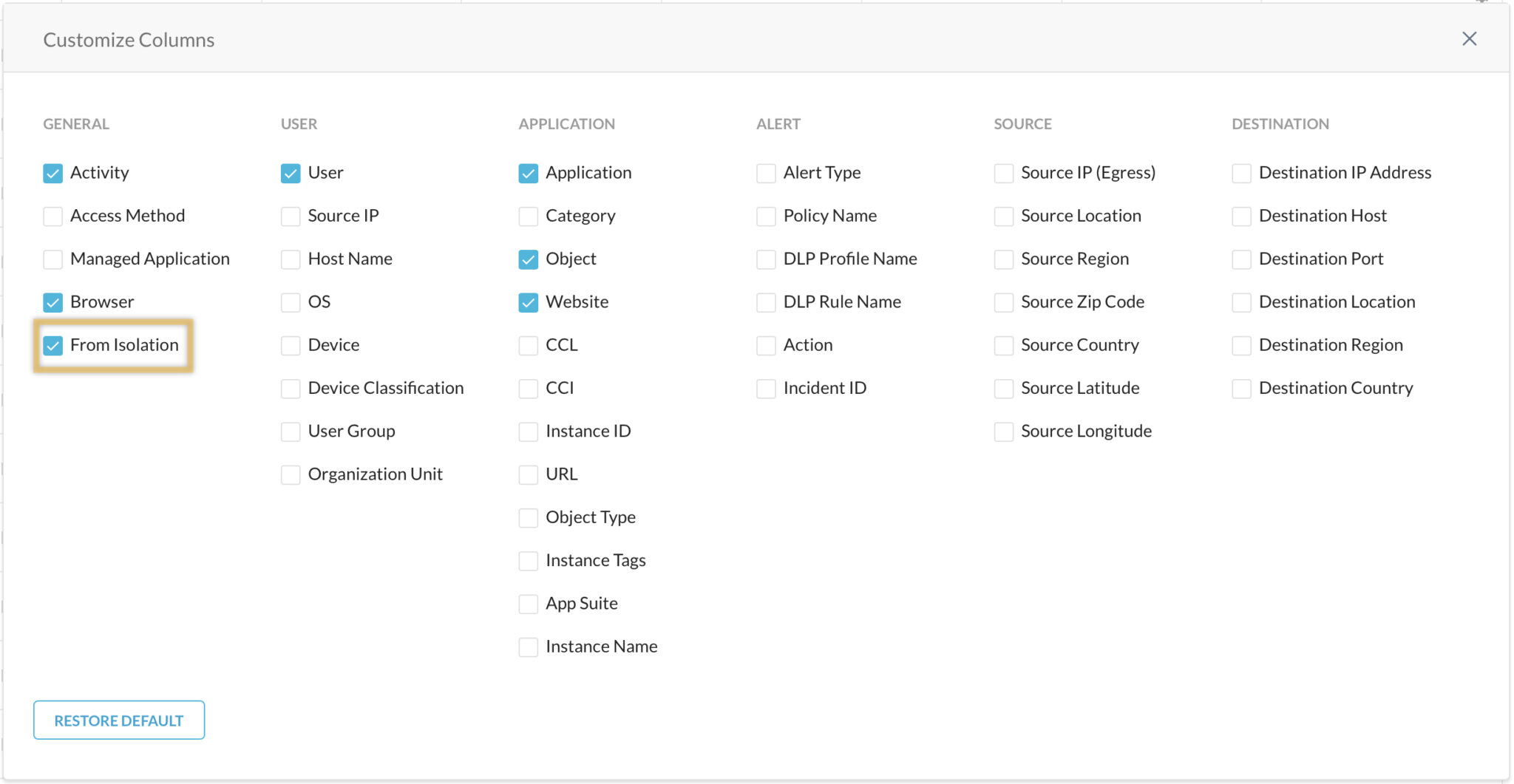
Task: Uncheck the From Isolation checkbox
Action: (x=53, y=346)
